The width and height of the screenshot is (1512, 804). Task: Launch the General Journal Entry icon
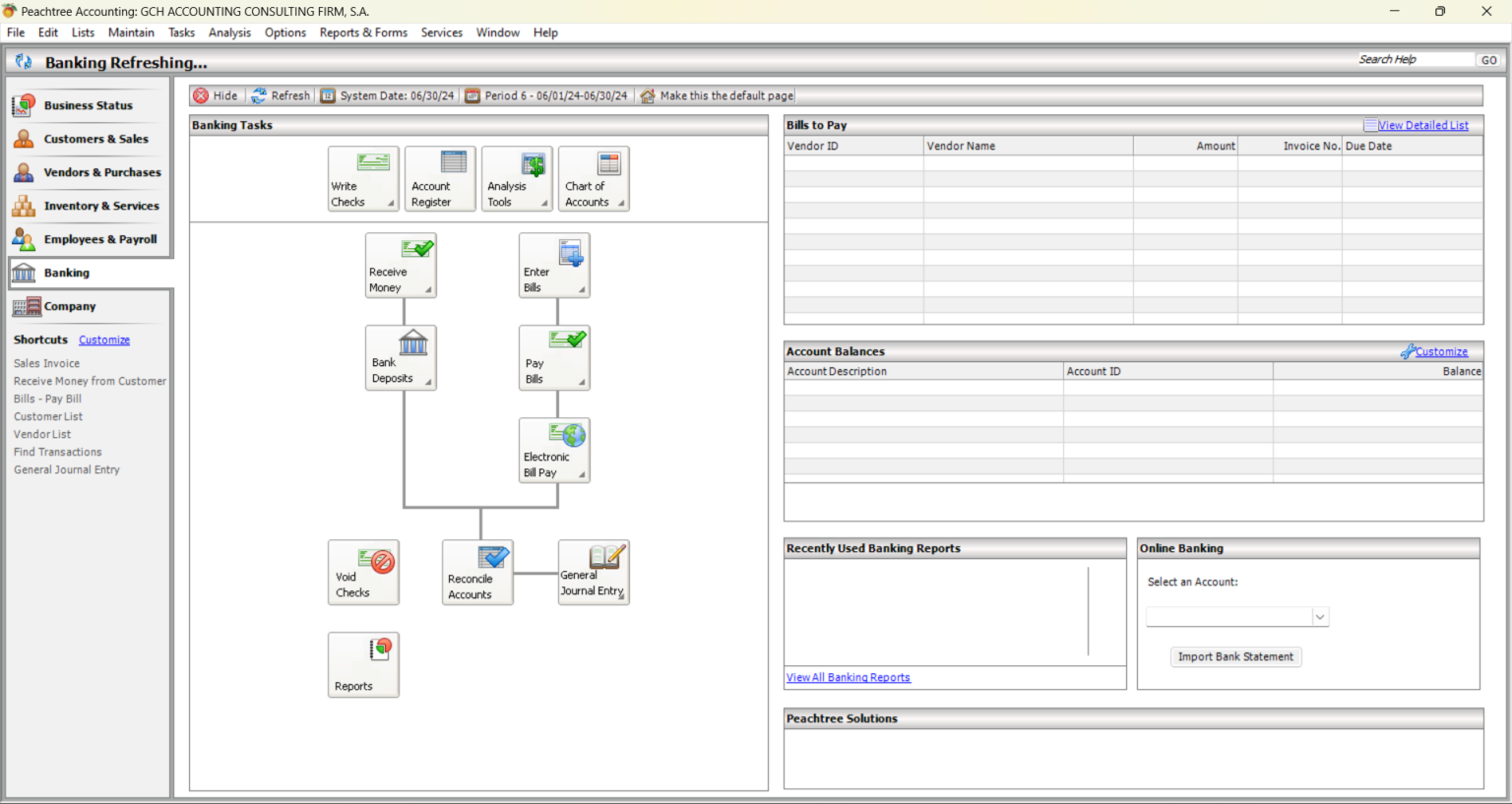coord(594,572)
